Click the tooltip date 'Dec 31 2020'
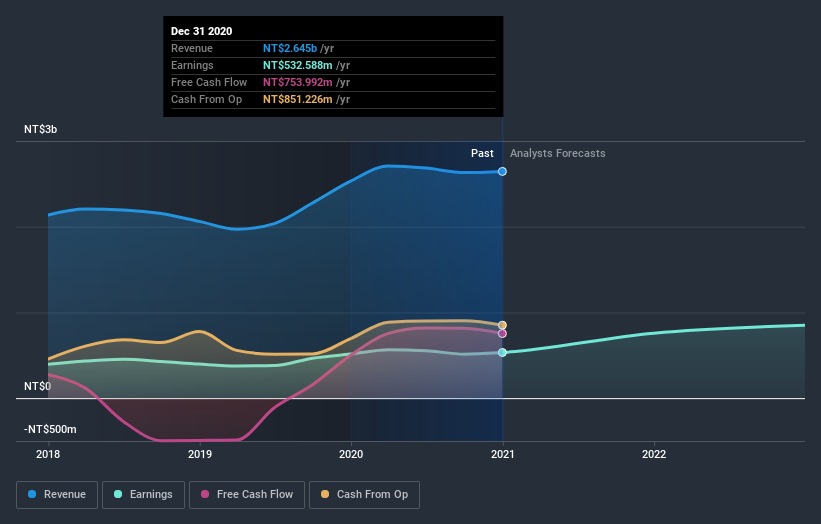 click(202, 31)
